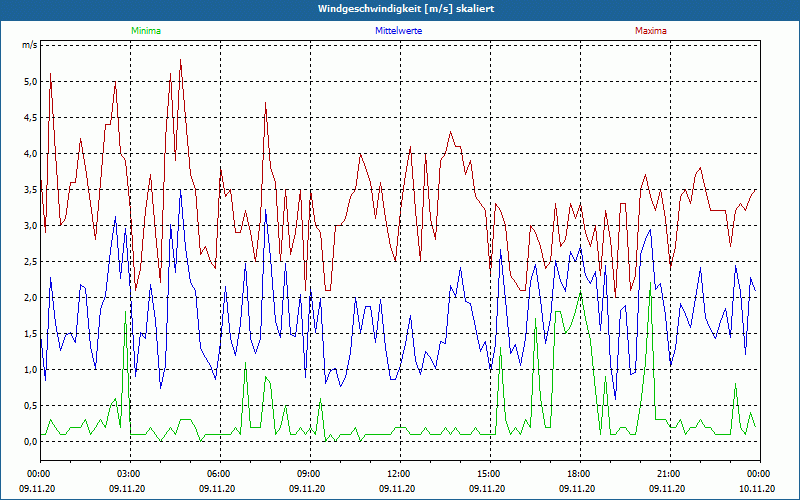The image size is (800, 500).
Task: Click the 1,0 label on y-axis
Action: [30, 369]
